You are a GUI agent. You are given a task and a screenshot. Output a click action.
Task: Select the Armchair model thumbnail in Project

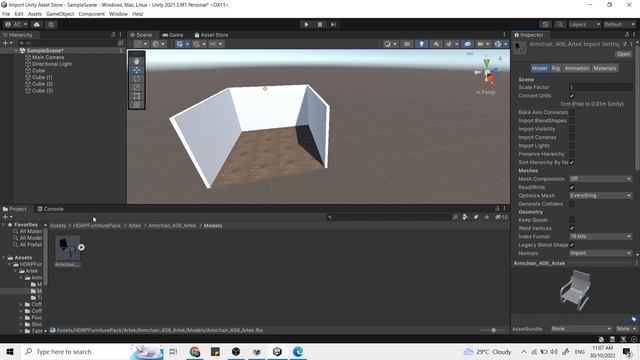point(67,248)
